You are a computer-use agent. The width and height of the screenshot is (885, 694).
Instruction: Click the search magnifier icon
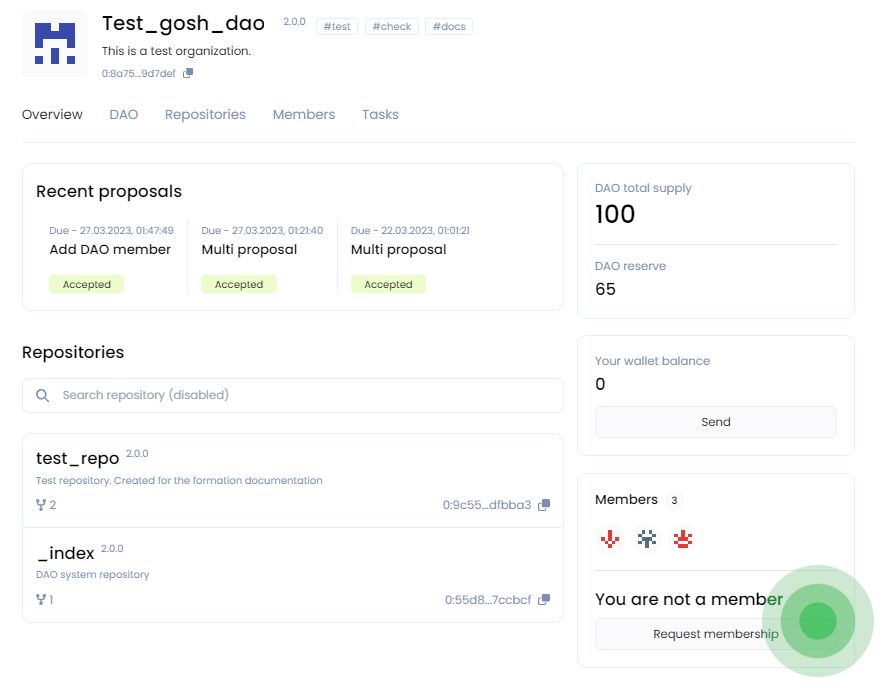pos(43,395)
